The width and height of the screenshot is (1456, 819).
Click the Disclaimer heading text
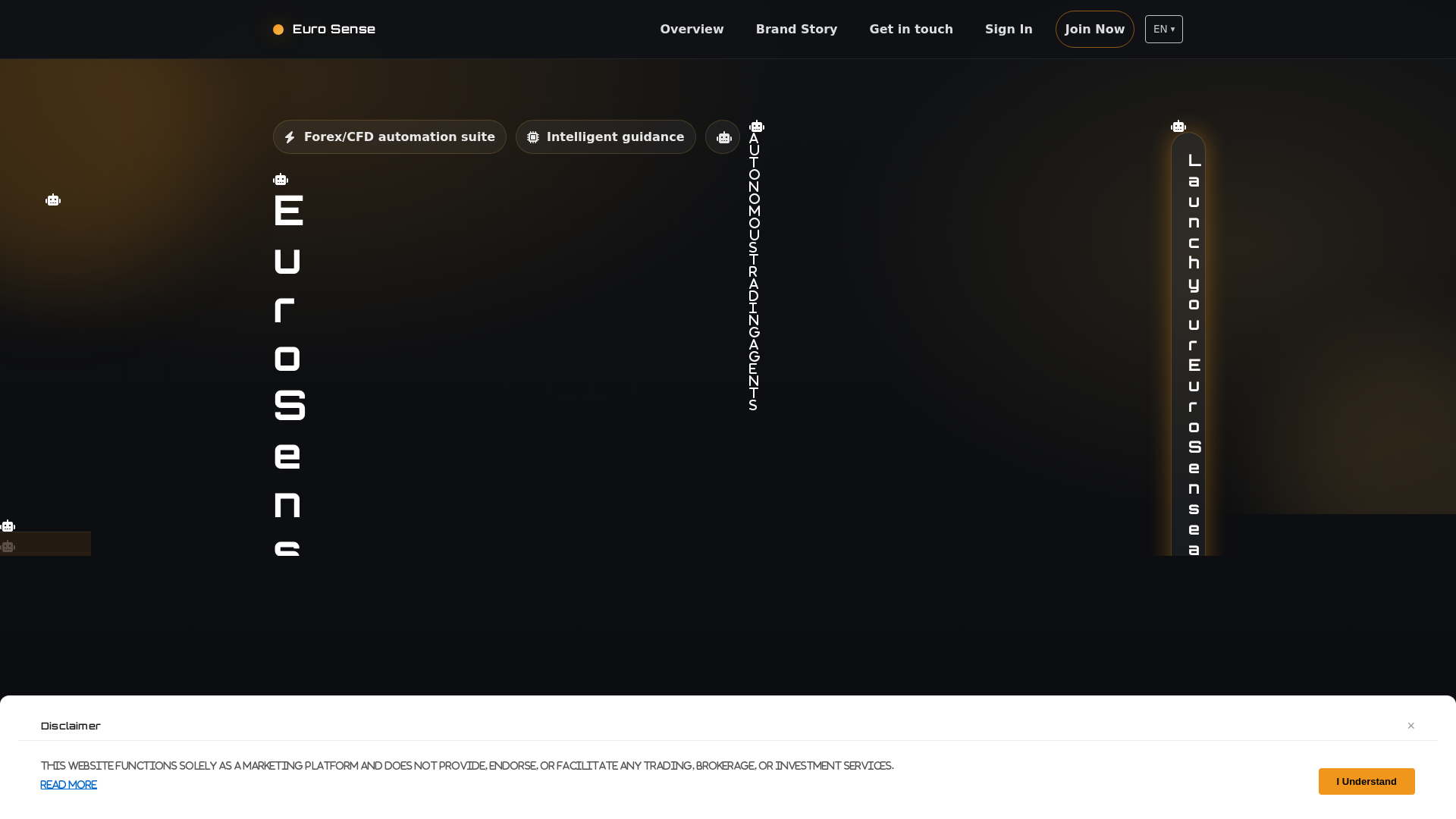[71, 726]
